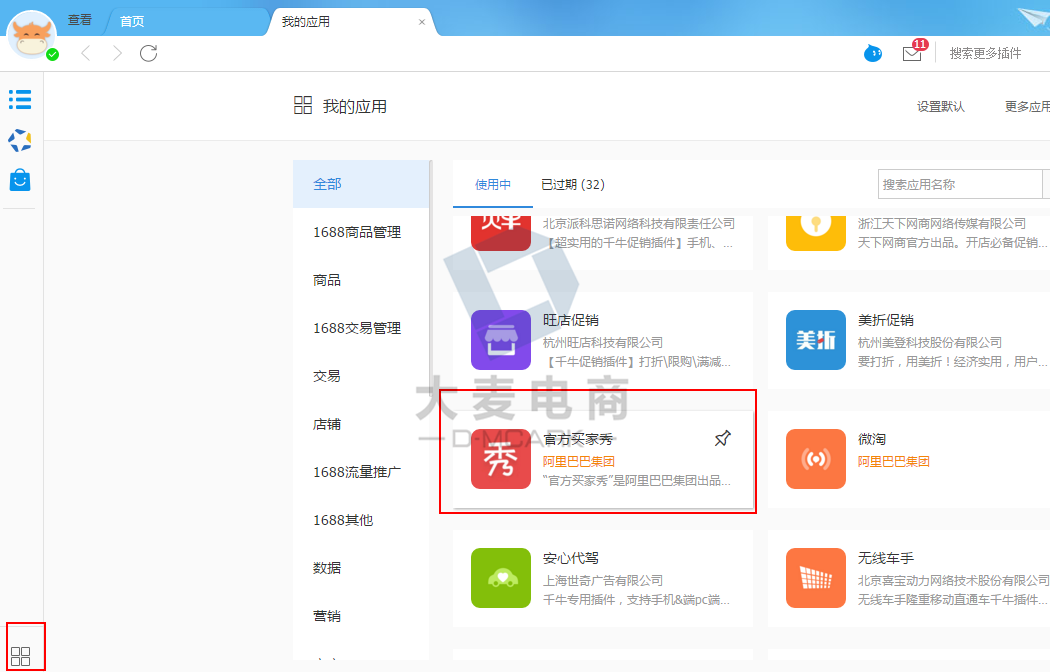This screenshot has height=672, width=1050.
Task: Focus the 搜索更多插件 search box
Action: pos(985,53)
